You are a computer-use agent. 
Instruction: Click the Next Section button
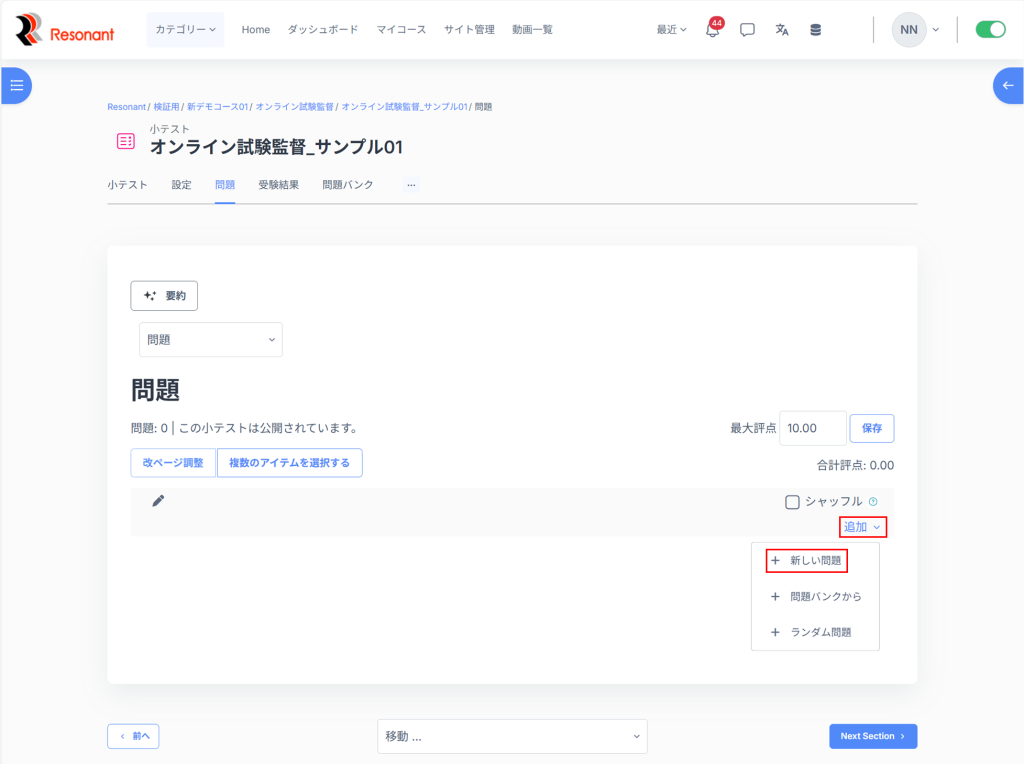872,737
